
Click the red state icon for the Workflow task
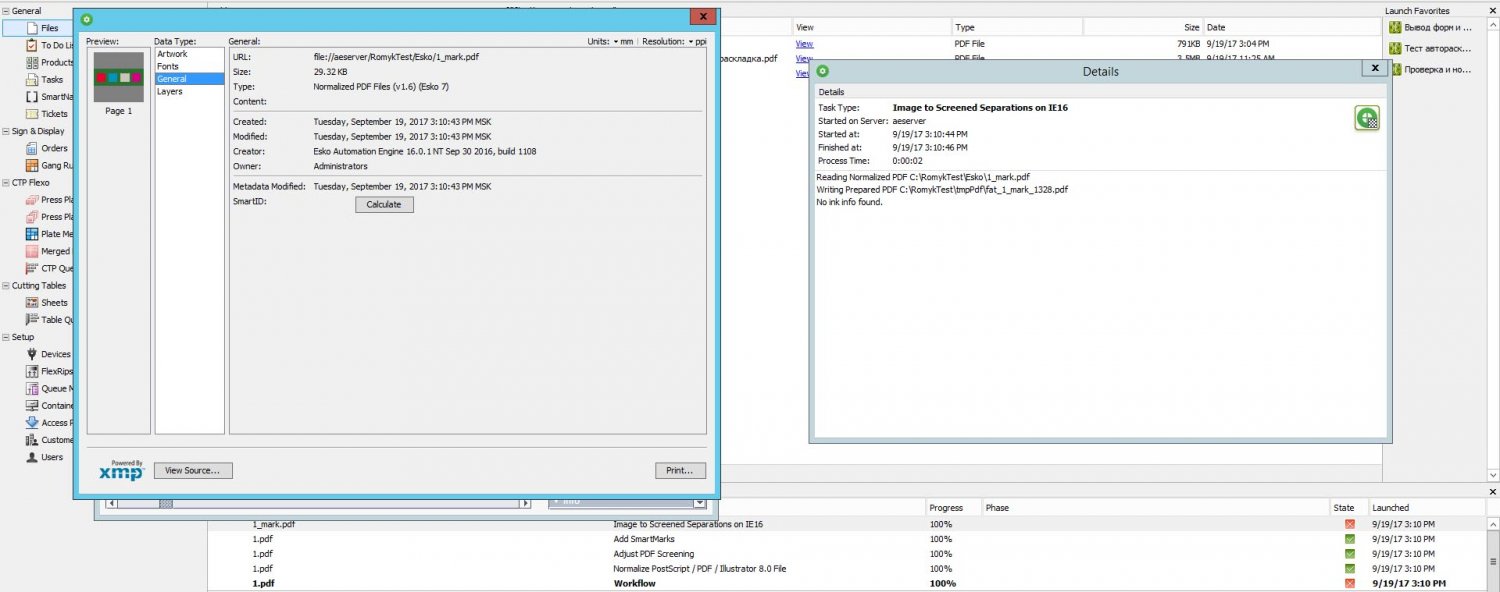1350,583
